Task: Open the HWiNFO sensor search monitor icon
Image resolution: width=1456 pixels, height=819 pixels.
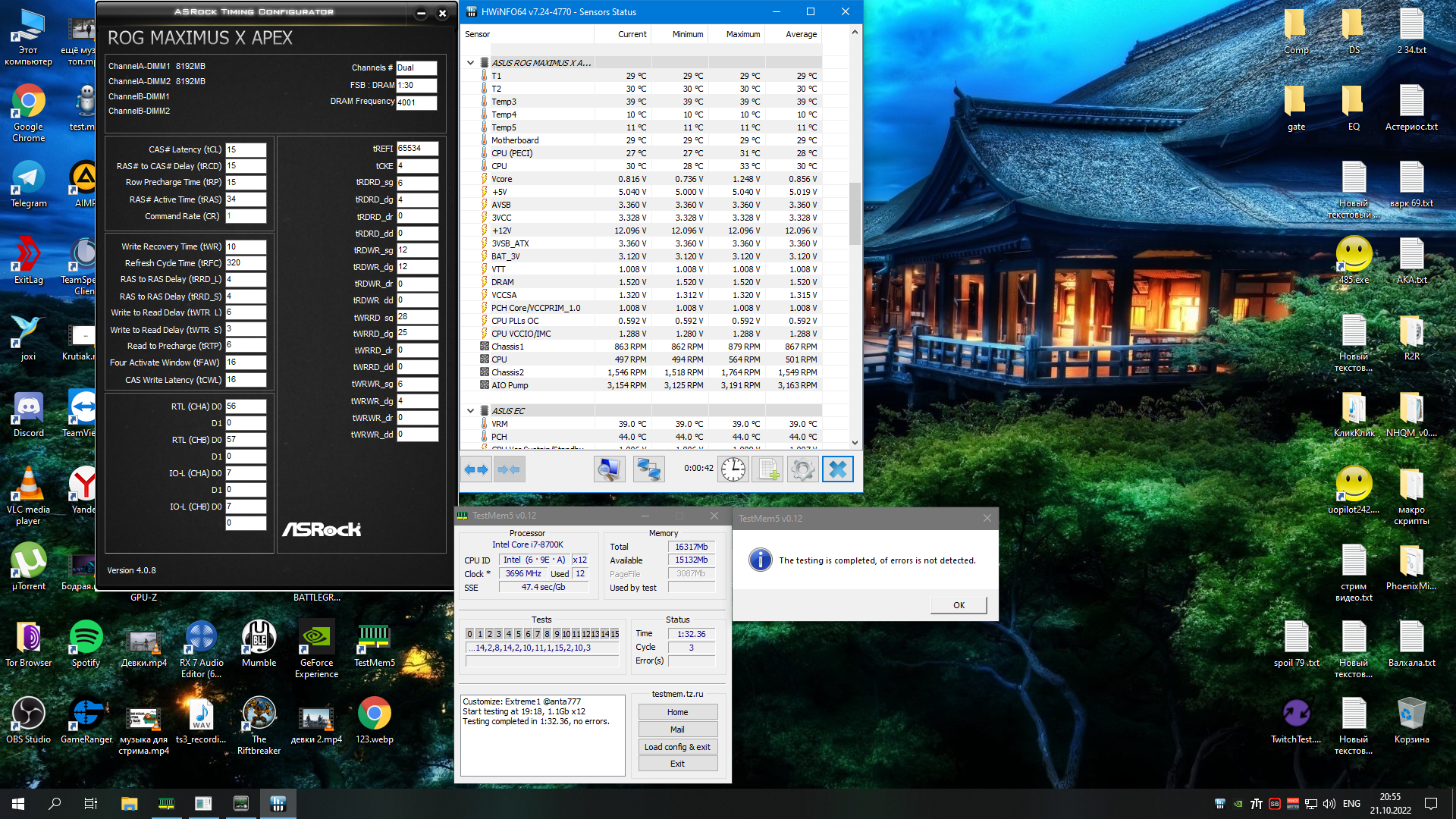Action: click(x=609, y=469)
